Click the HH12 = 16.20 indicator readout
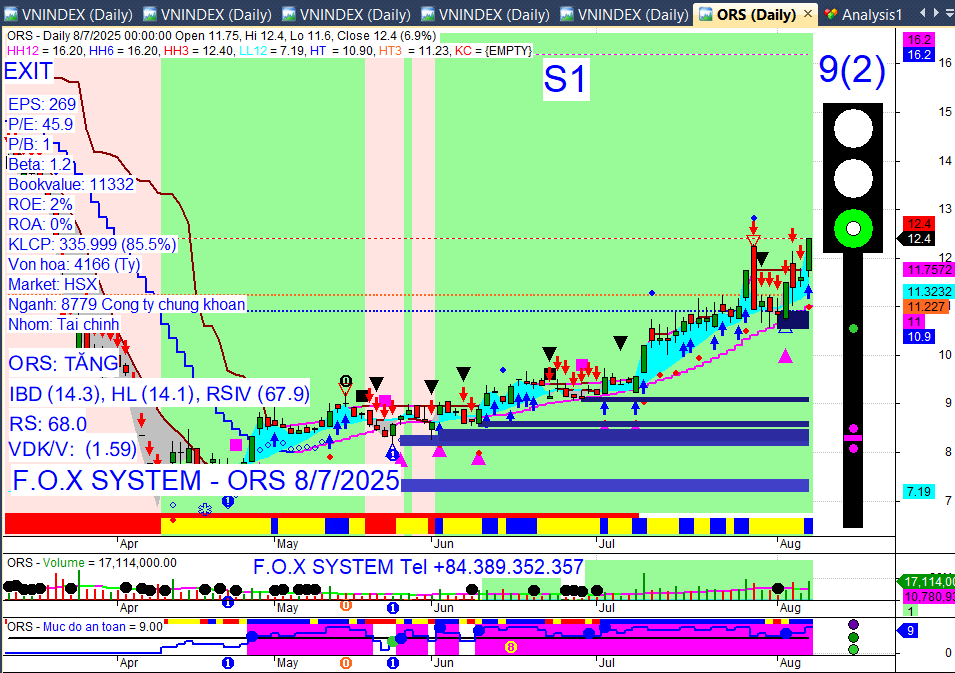 pos(46,51)
